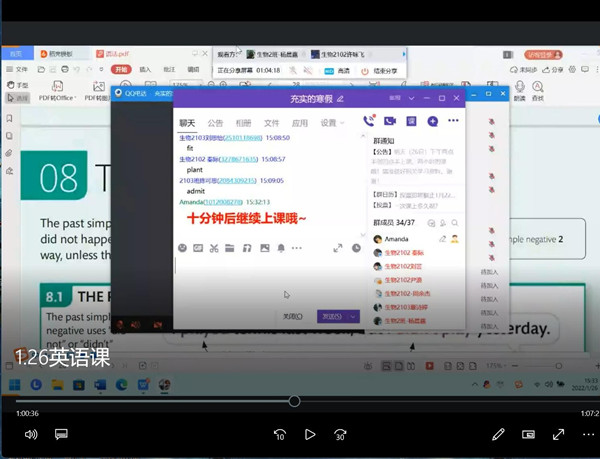
Task: Skip forward 30 seconds
Action: (340, 434)
